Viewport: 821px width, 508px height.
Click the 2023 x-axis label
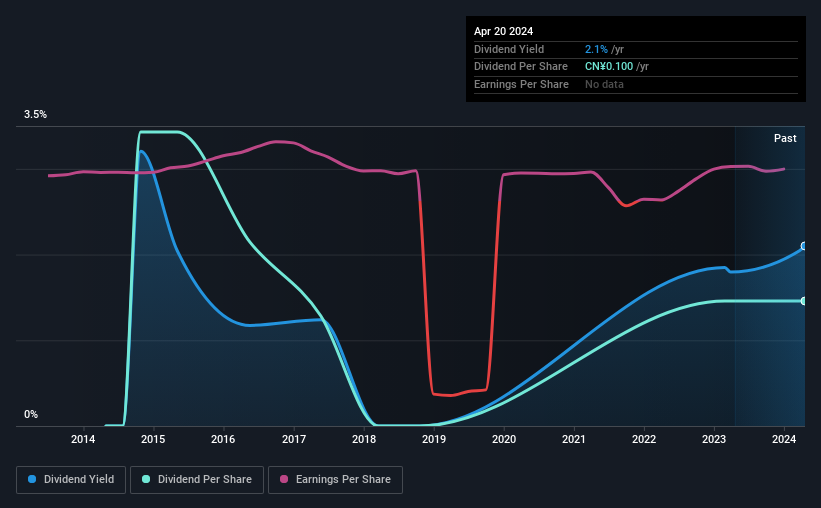click(714, 439)
